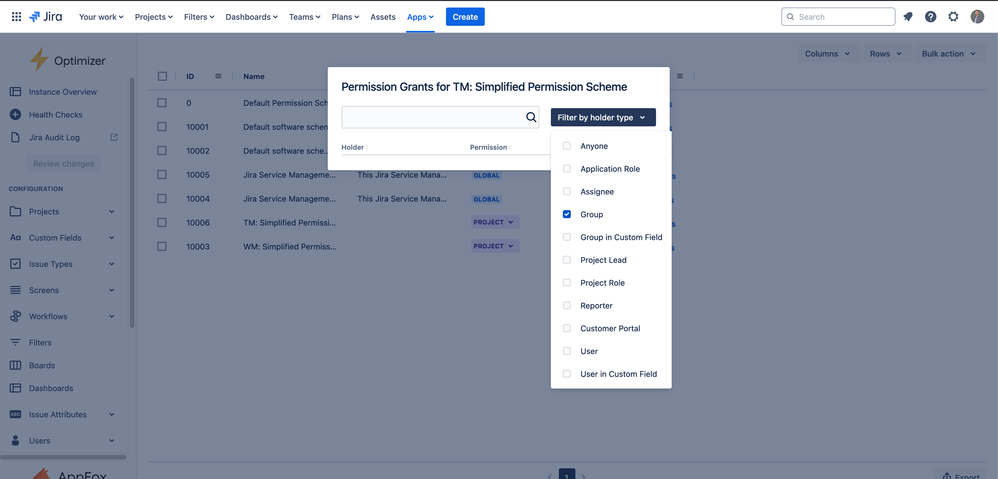Screen dimensions: 998x479
Task: Click the magnifier icon in dialog search
Action: click(531, 117)
